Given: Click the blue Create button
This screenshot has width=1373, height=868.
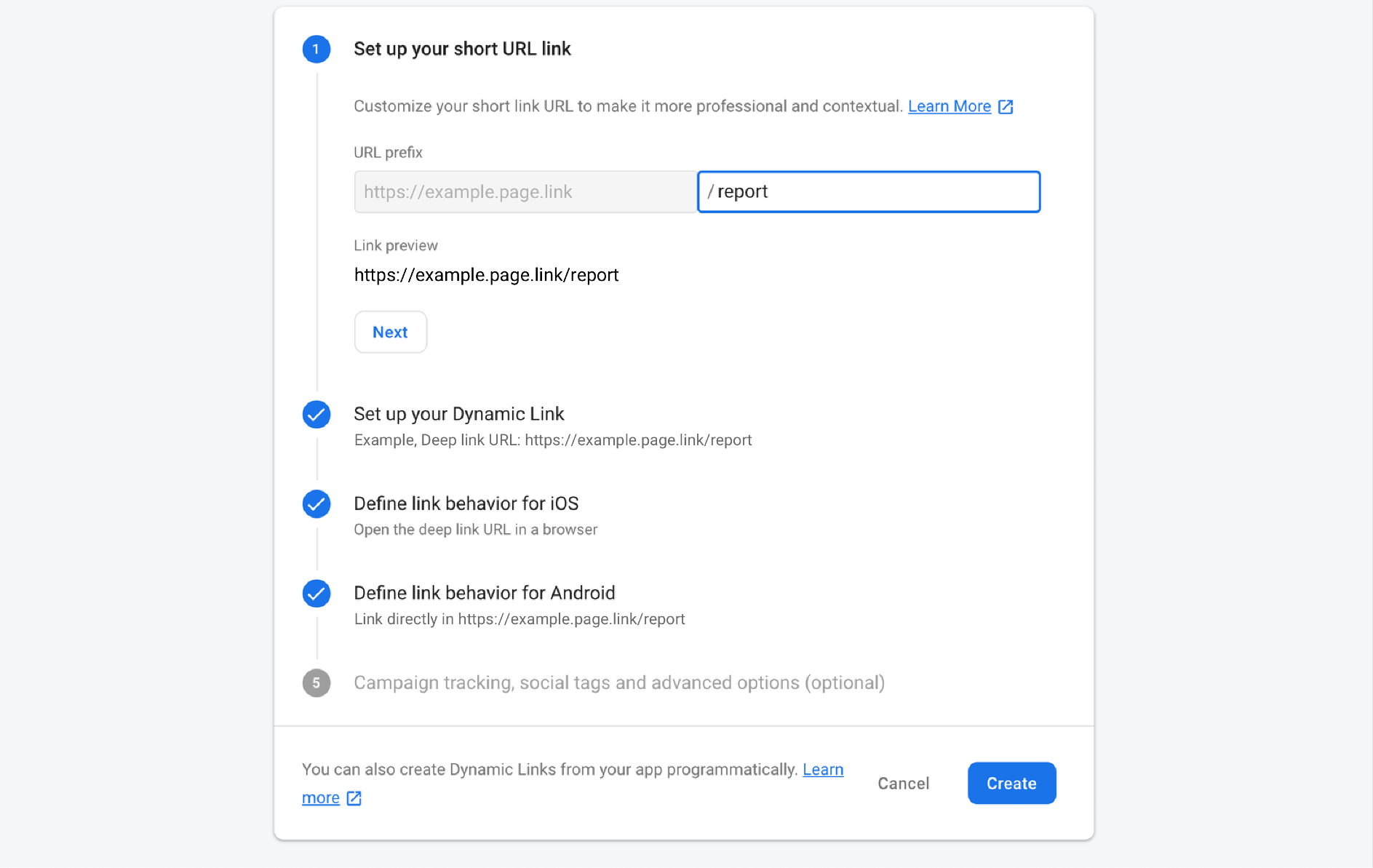Looking at the screenshot, I should click(x=1011, y=784).
